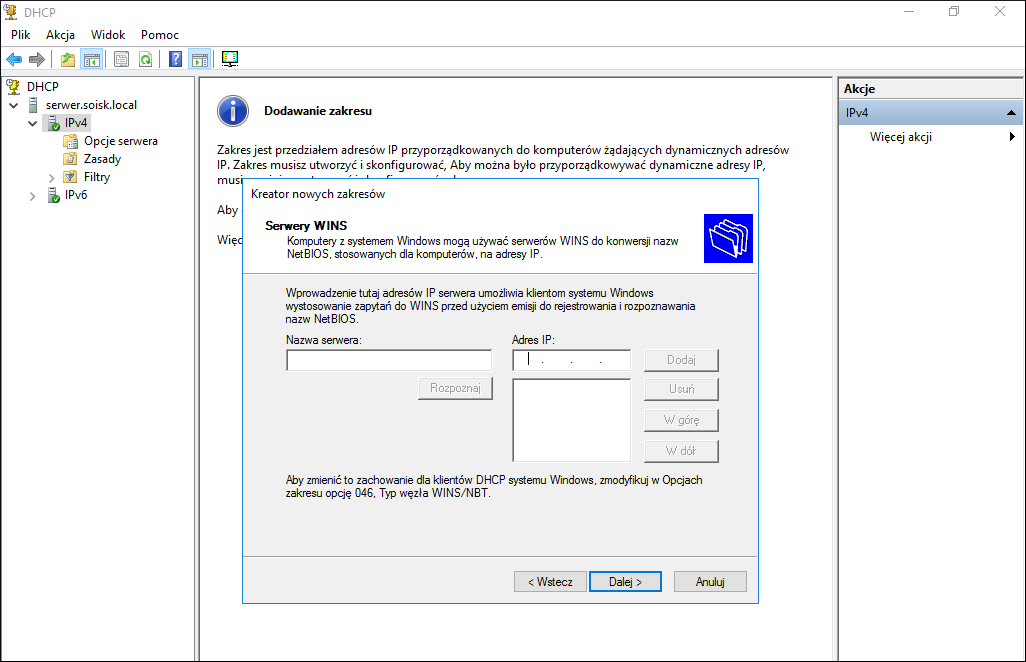
Task: Click the IPv4 node icon
Action: tap(54, 123)
